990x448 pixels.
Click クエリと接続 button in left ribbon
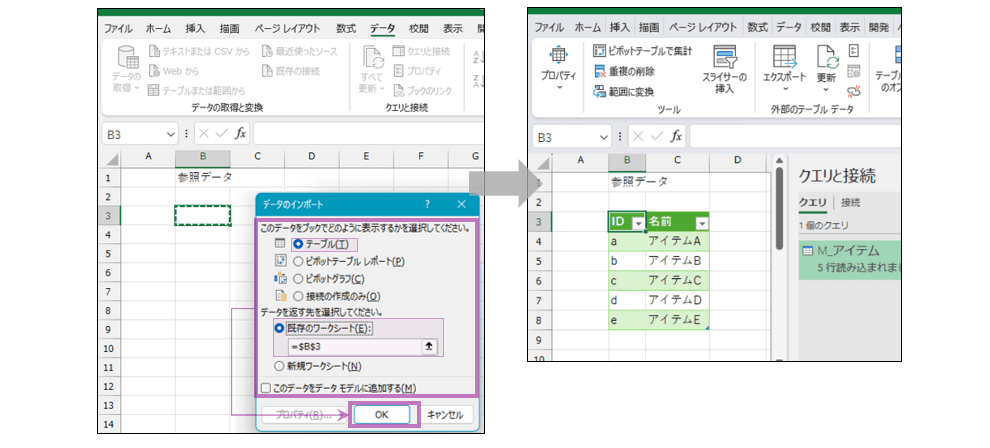pyautogui.click(x=422, y=52)
